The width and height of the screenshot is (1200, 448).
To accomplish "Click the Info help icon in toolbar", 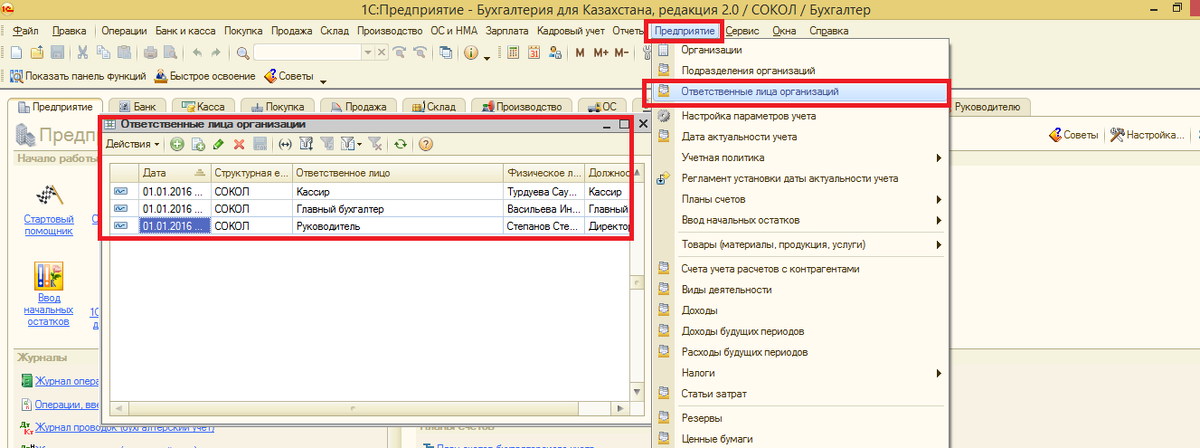I will pyautogui.click(x=470, y=52).
